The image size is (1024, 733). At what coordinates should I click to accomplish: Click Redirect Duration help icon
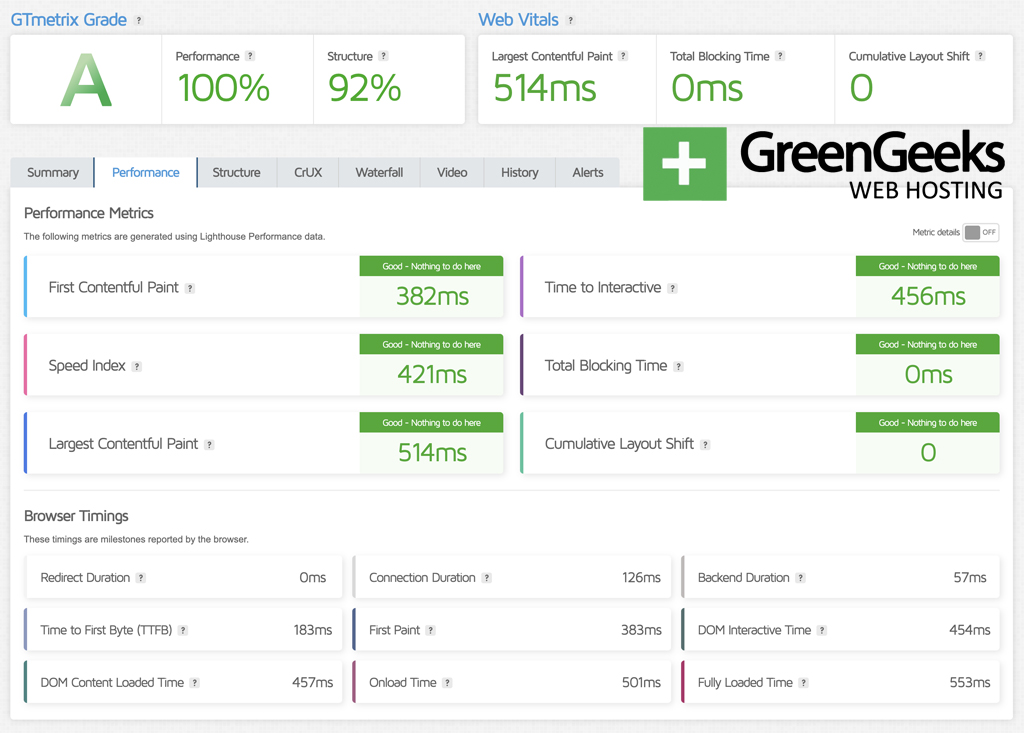140,578
